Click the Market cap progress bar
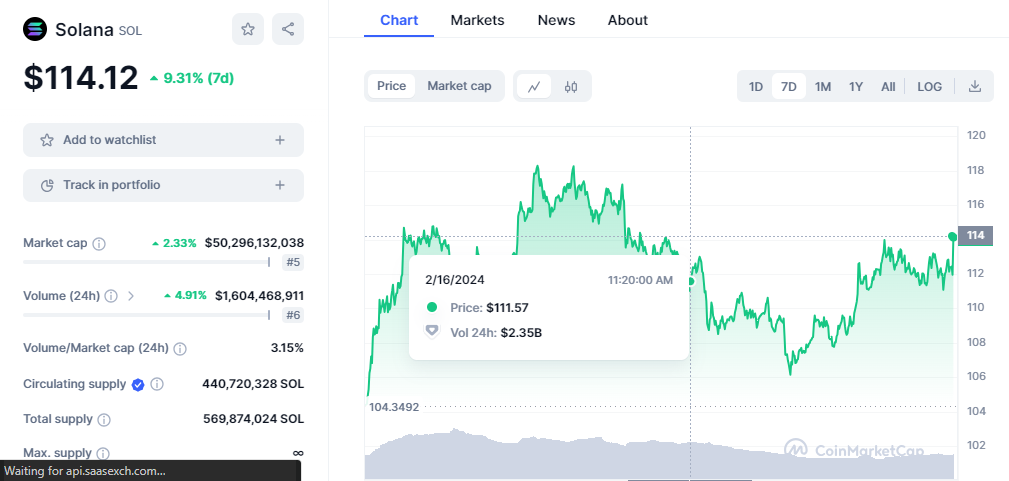Viewport: 1009px width, 481px height. coord(147,262)
